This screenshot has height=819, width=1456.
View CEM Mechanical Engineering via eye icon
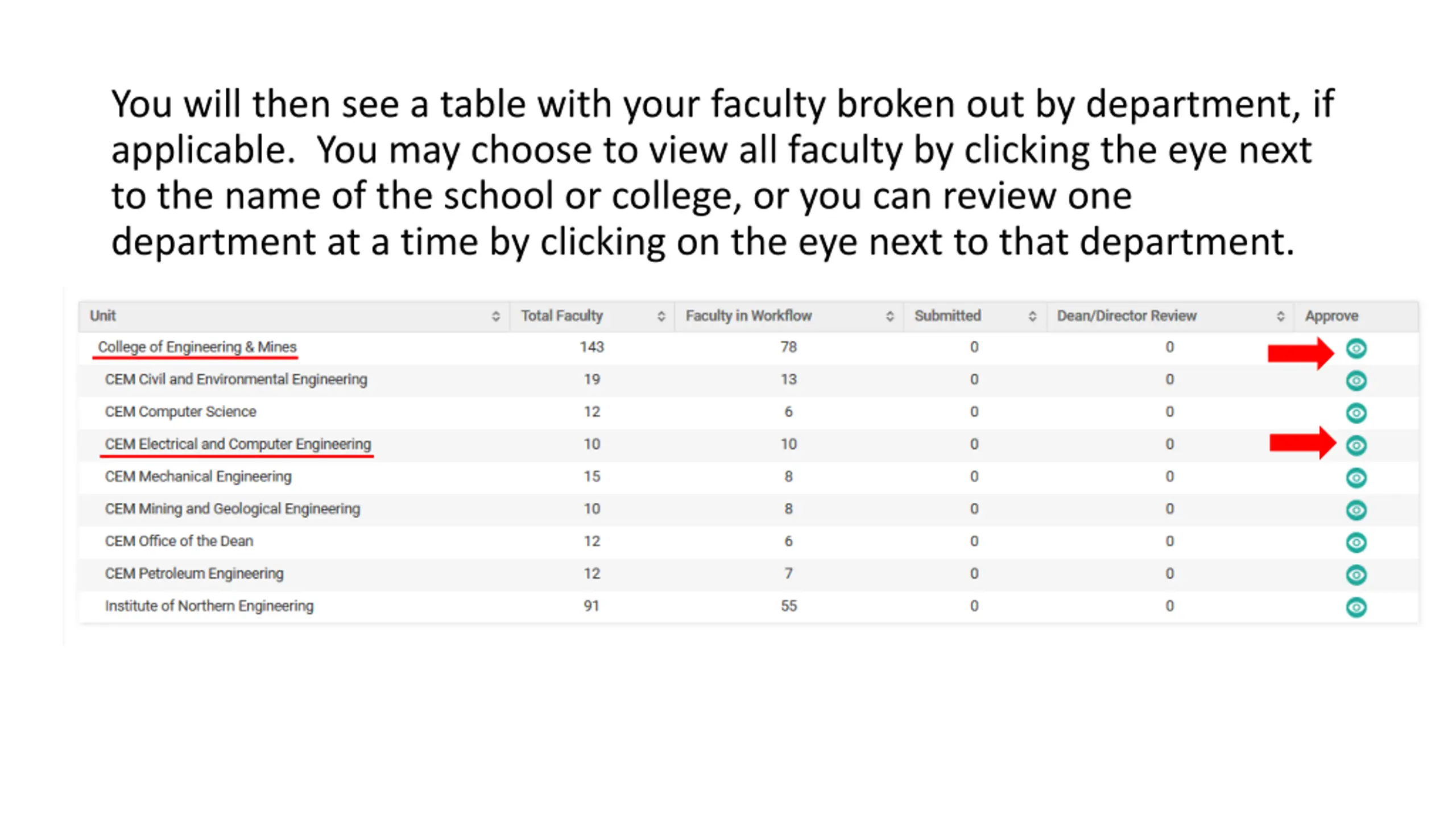[1356, 478]
